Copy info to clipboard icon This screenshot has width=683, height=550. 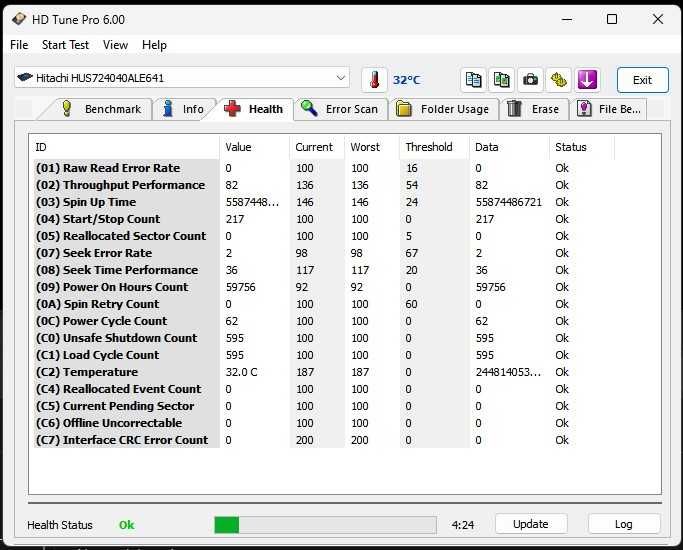pos(473,80)
